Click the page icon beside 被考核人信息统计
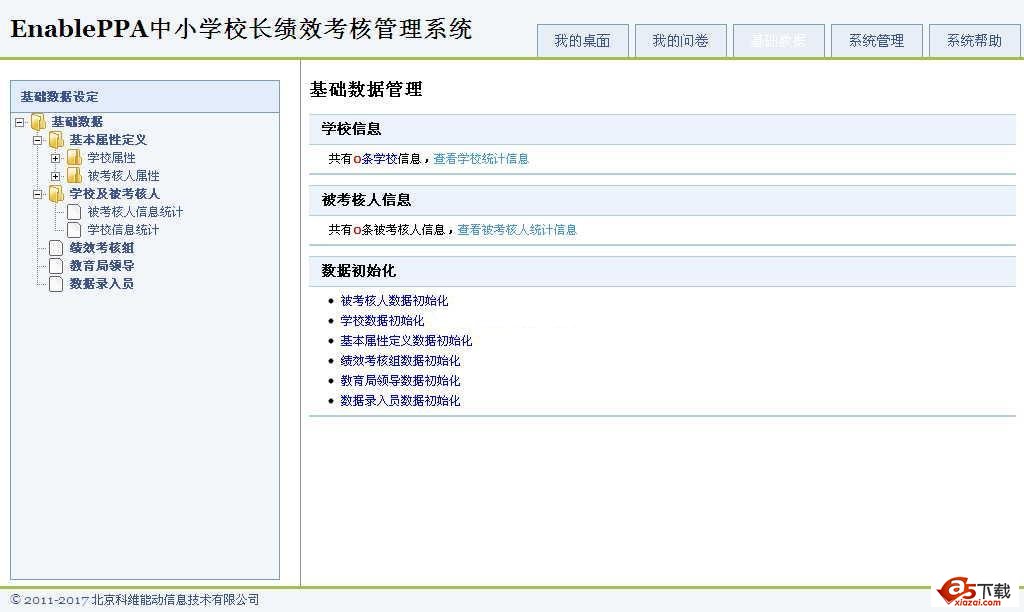This screenshot has width=1024, height=612. [x=74, y=212]
